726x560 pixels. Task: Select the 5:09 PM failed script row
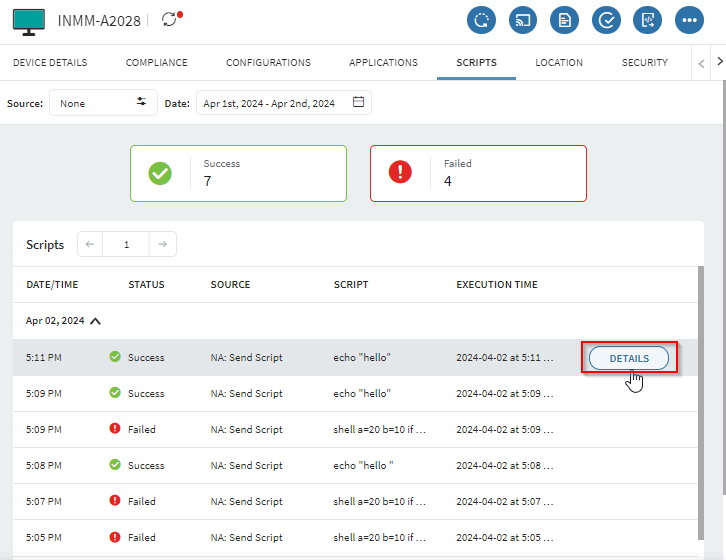click(300, 430)
